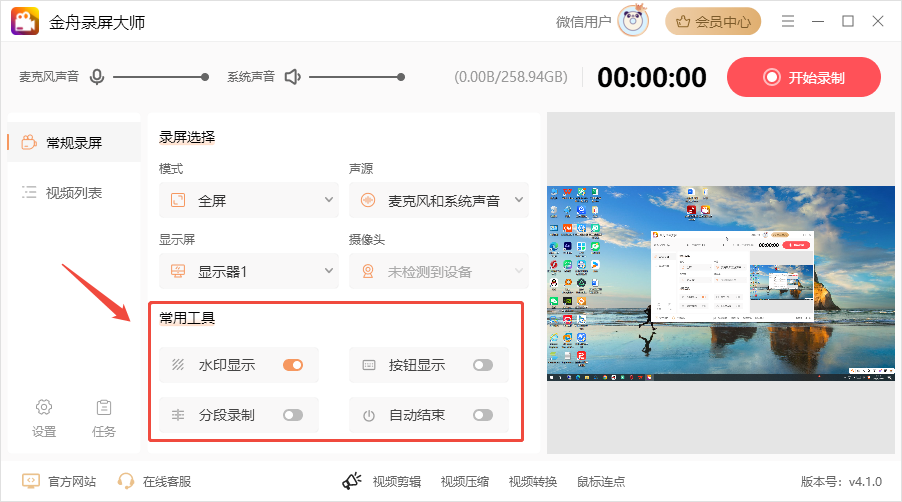Viewport: 902px width, 502px height.
Task: Enable the 按钮显示 toggle
Action: [x=483, y=365]
